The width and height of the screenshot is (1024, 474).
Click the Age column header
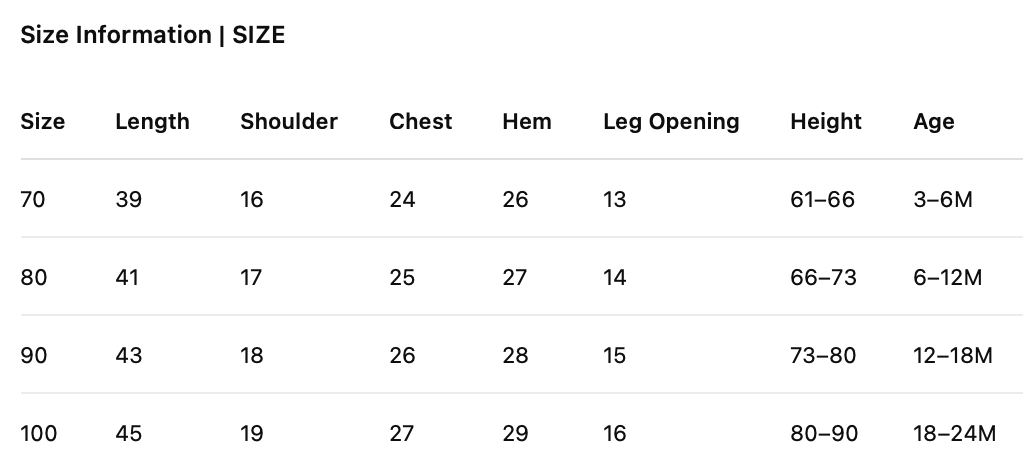pos(933,122)
